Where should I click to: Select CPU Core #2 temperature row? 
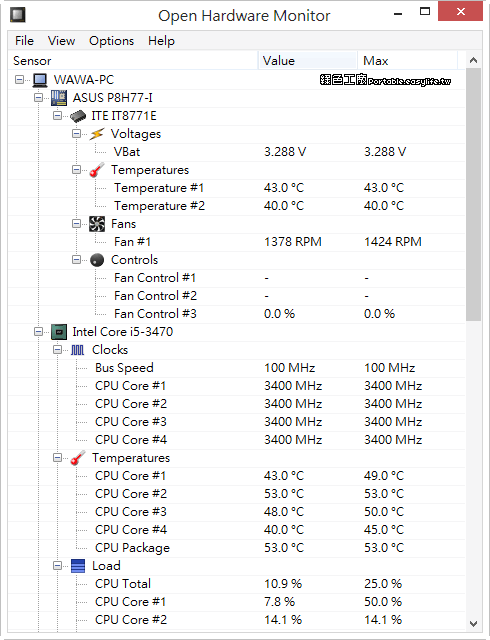pos(237,493)
